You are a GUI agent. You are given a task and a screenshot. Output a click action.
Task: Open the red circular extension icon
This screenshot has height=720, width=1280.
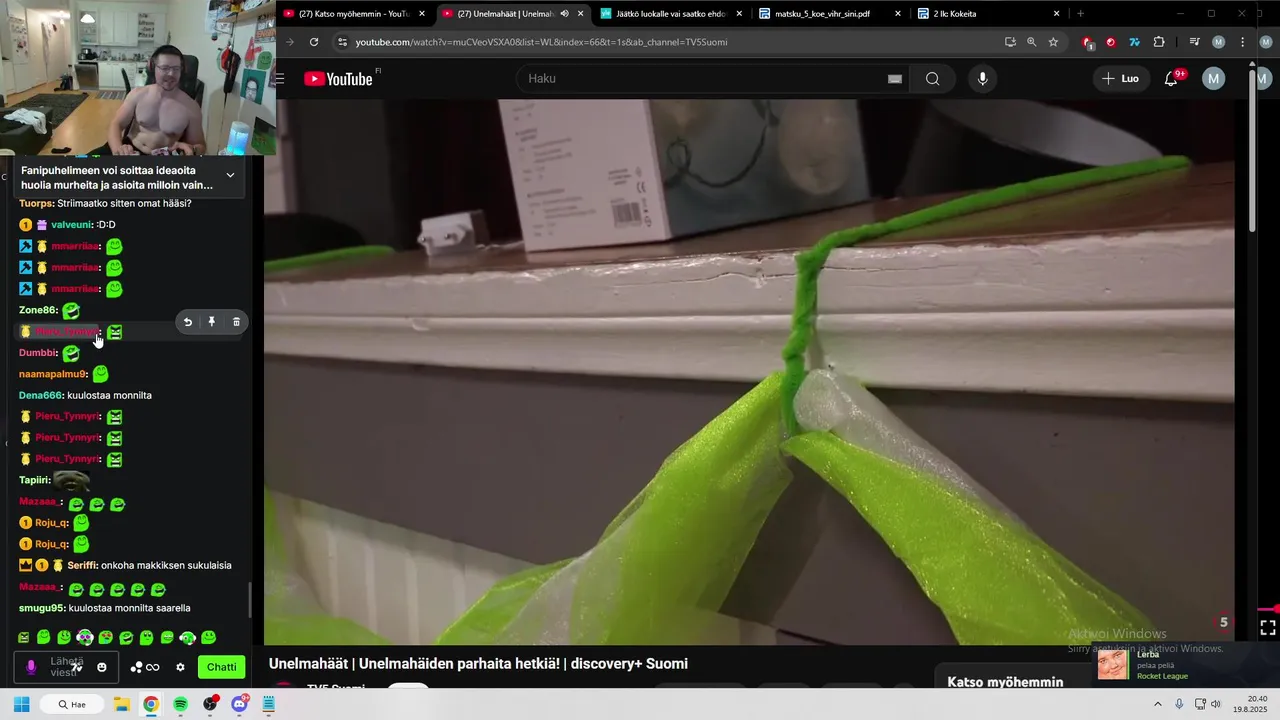(1111, 42)
